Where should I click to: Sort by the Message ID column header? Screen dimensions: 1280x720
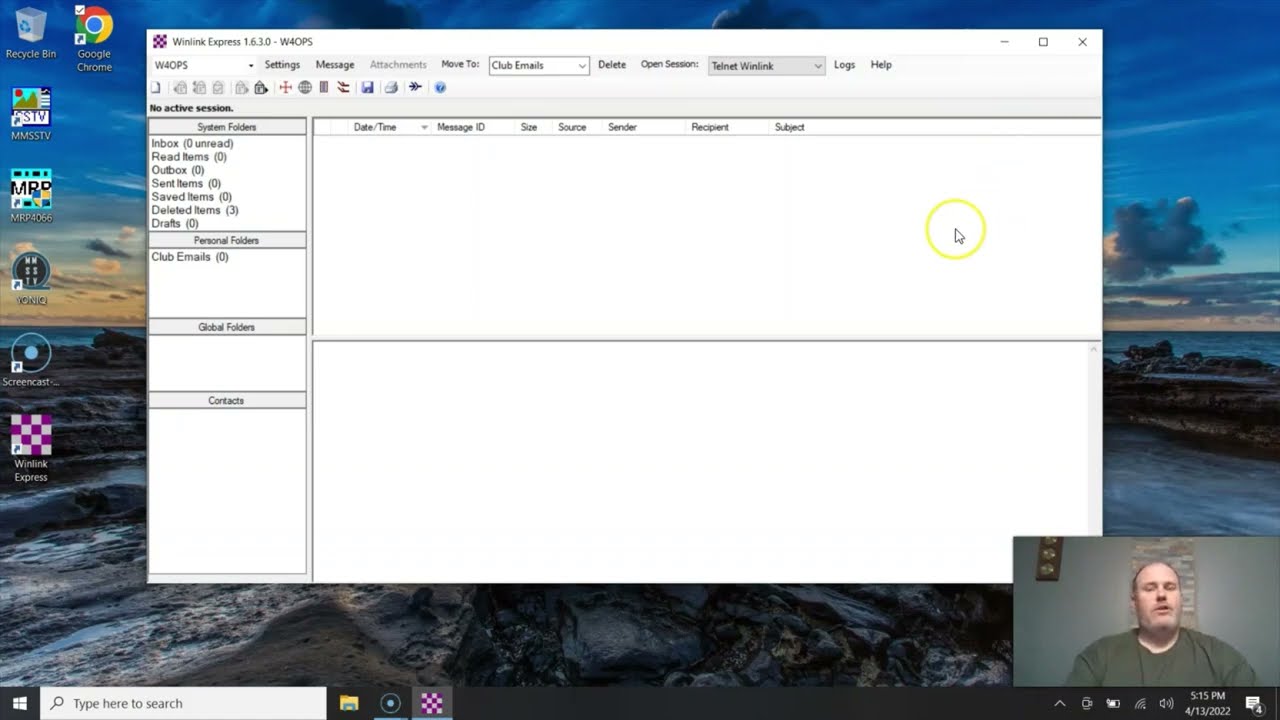point(461,128)
